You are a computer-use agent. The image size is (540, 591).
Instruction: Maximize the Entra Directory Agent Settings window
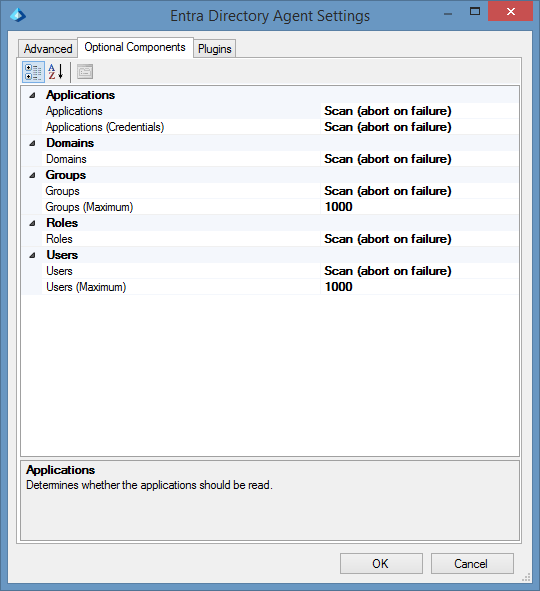coord(475,12)
